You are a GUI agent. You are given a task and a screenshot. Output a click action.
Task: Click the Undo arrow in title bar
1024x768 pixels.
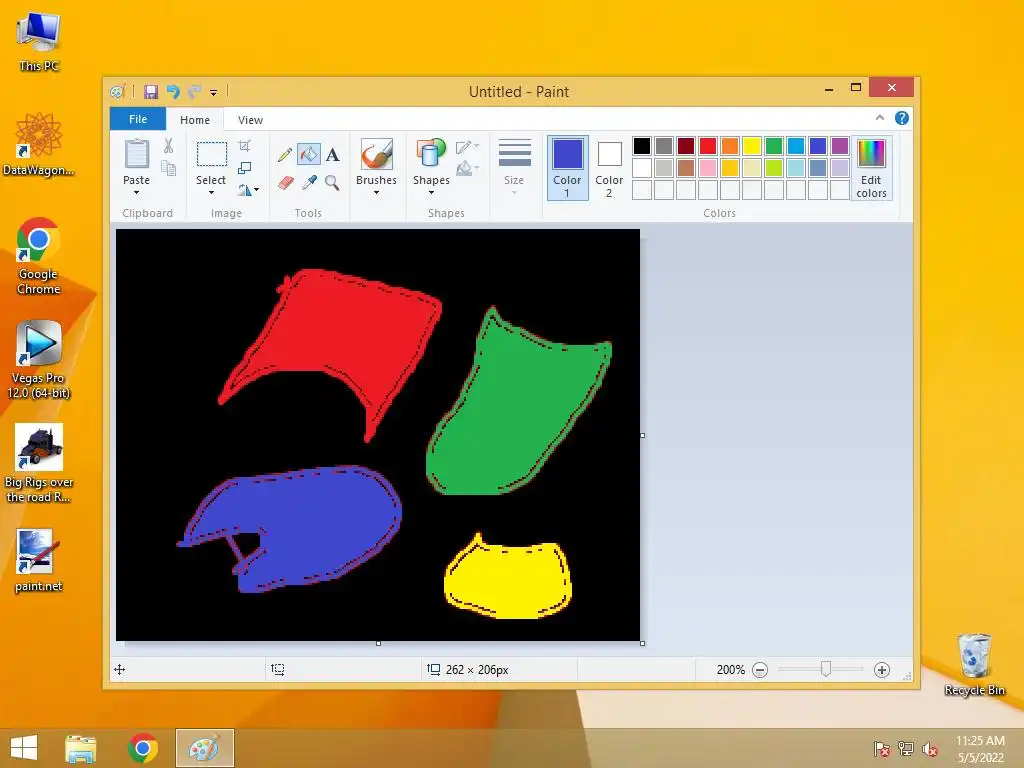(x=173, y=91)
